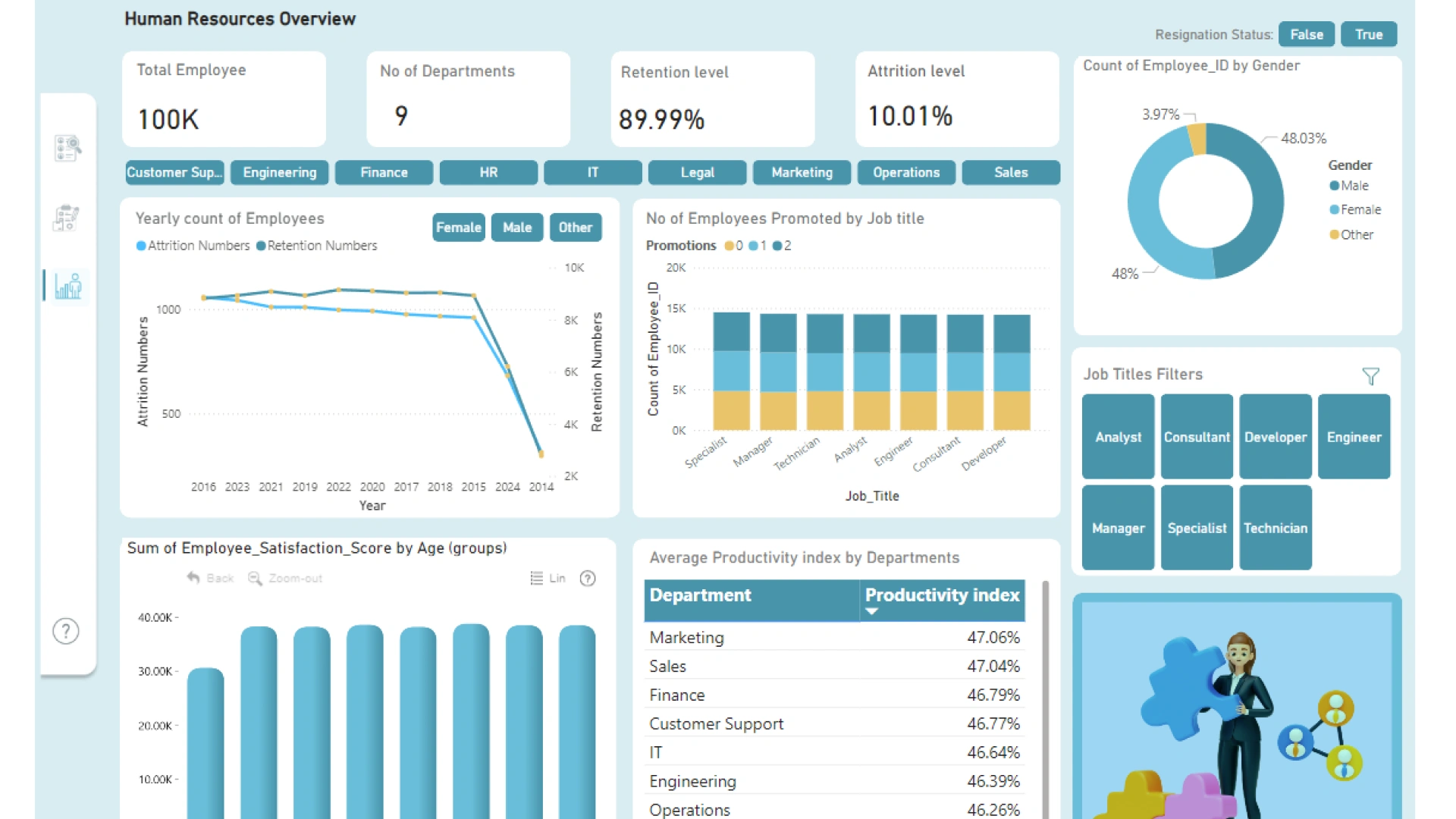Click the Customer Support table row
Viewport: 1456px width, 819px height.
pos(834,723)
